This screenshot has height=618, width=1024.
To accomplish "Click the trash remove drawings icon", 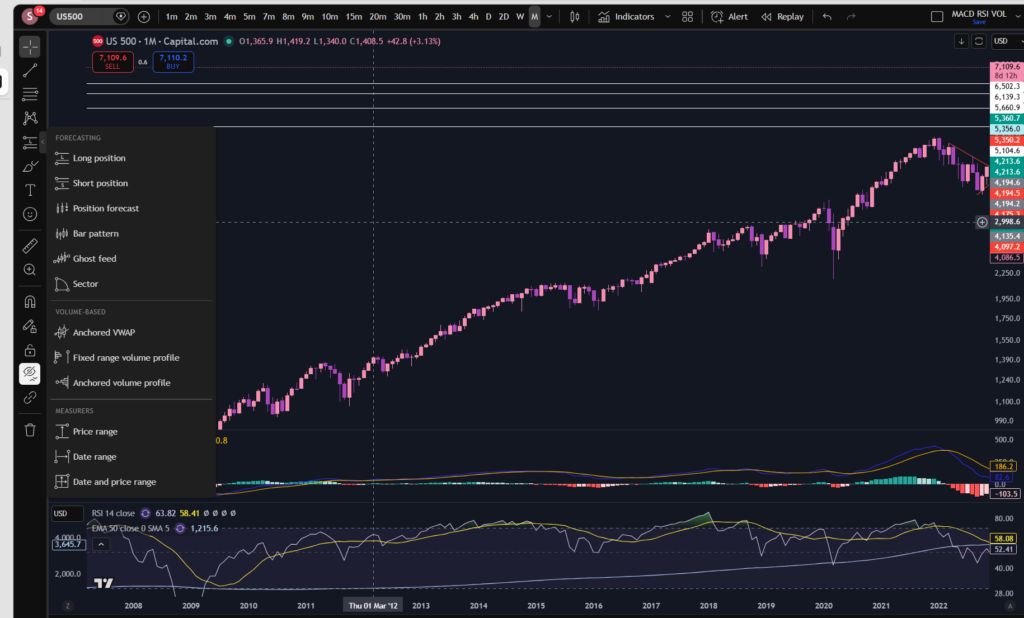I will pos(30,429).
